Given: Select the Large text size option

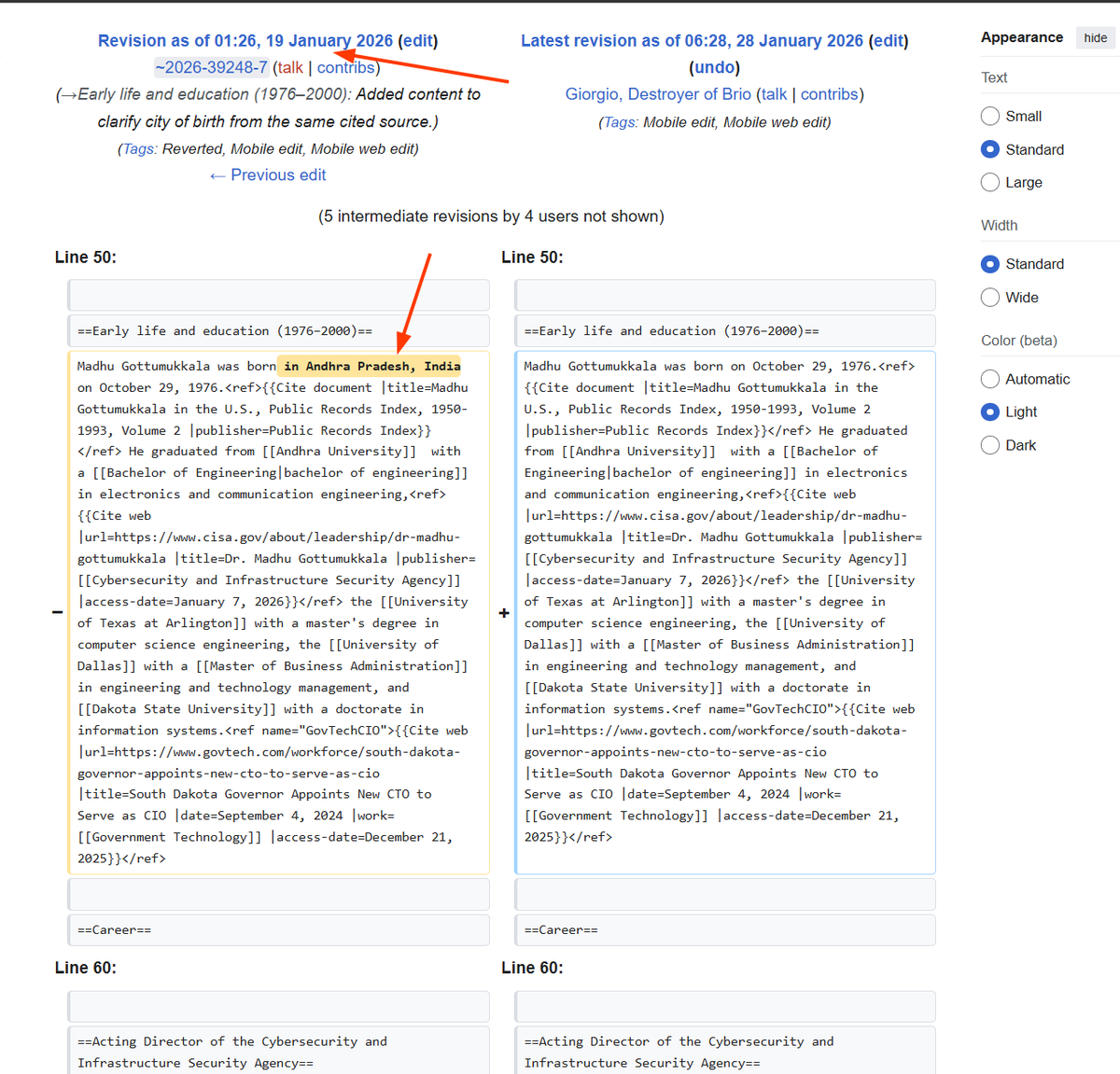Looking at the screenshot, I should tap(989, 182).
